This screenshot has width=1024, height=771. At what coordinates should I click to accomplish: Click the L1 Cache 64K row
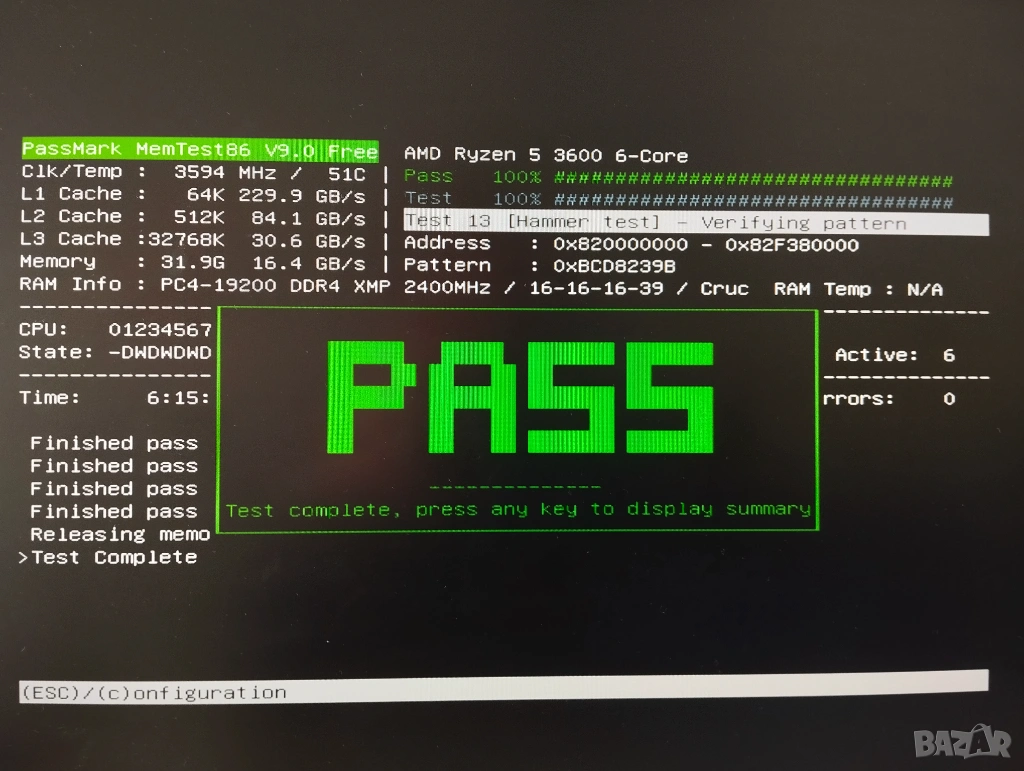(193, 195)
